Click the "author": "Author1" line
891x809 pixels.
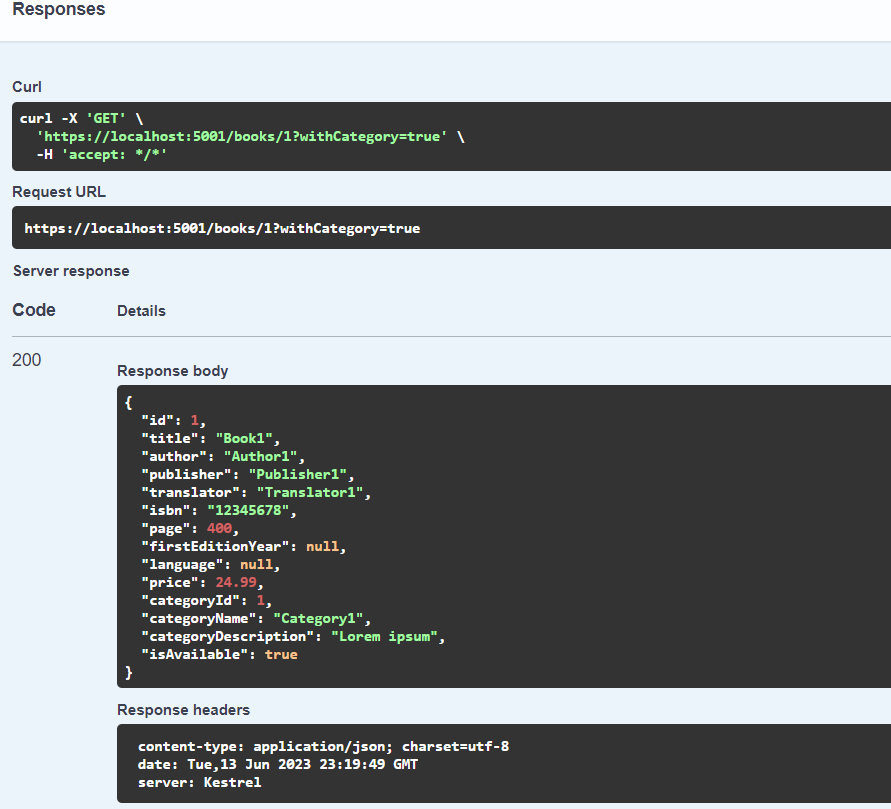tap(223, 456)
